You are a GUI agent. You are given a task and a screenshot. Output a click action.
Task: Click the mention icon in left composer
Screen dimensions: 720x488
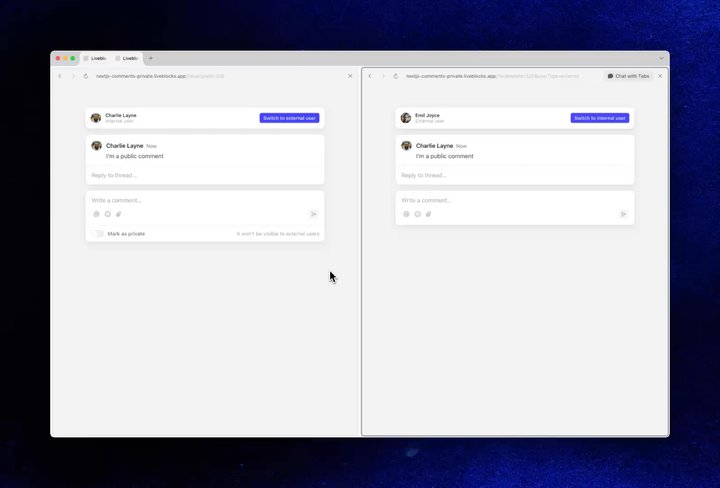pos(96,214)
